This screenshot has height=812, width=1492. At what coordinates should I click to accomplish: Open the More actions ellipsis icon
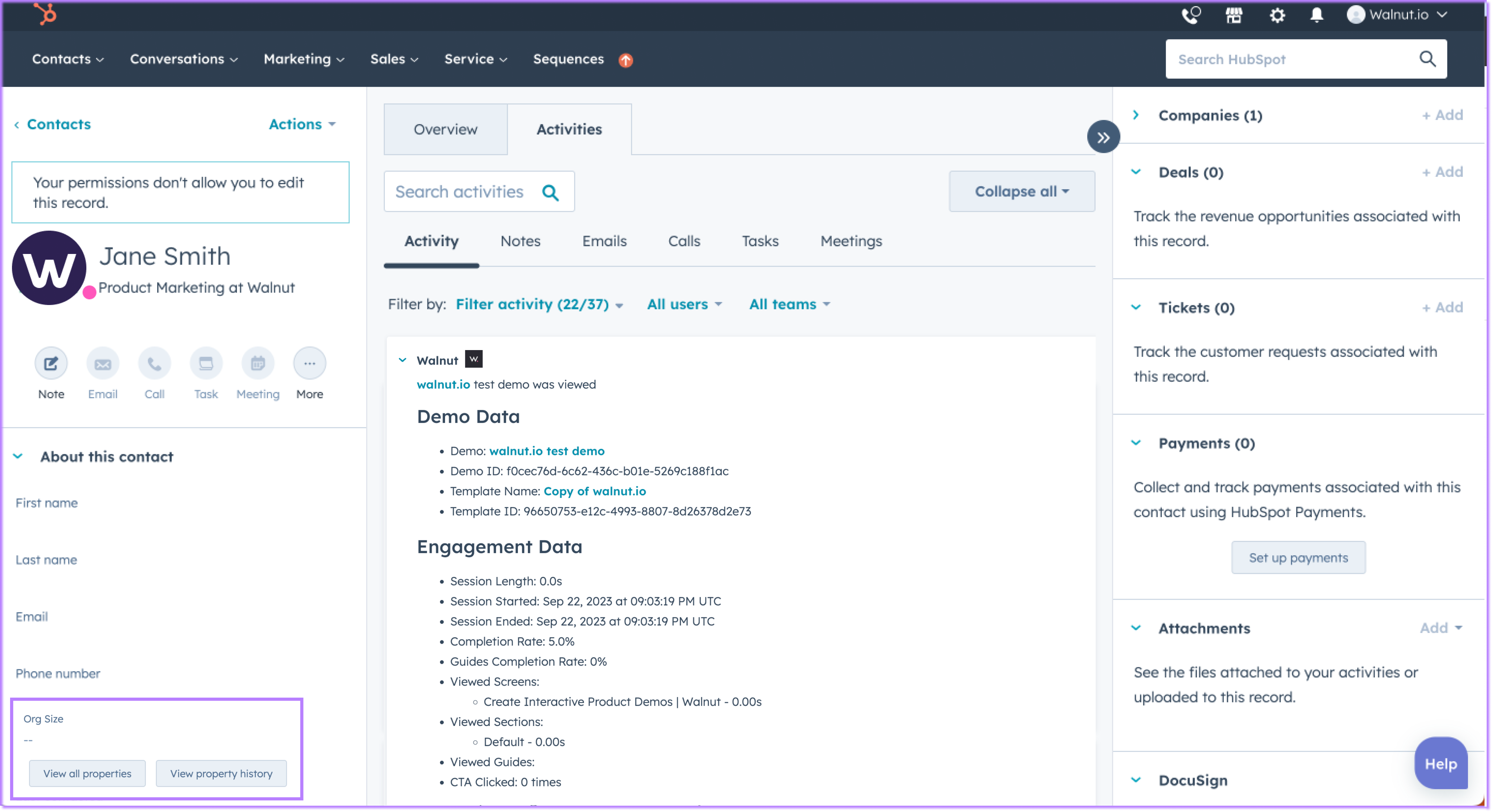pyautogui.click(x=309, y=363)
